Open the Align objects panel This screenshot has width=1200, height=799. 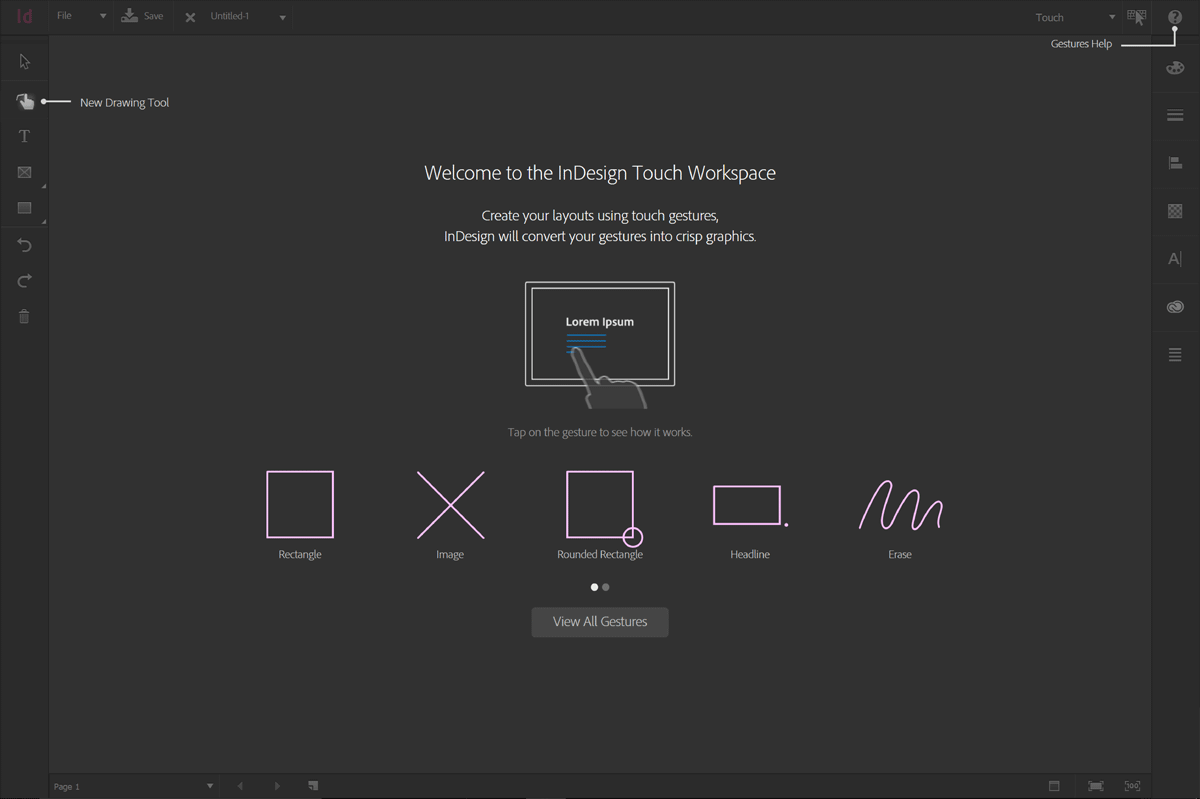[x=1175, y=162]
